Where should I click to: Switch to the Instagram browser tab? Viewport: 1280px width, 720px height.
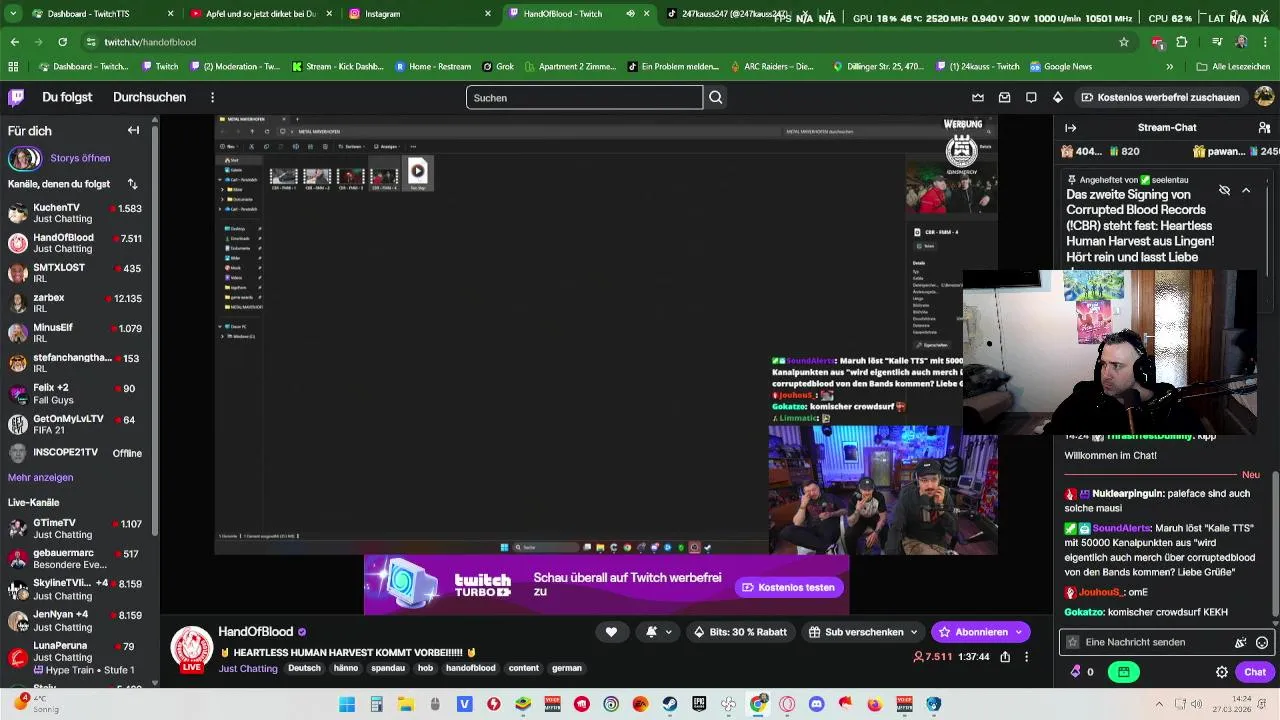[420, 14]
